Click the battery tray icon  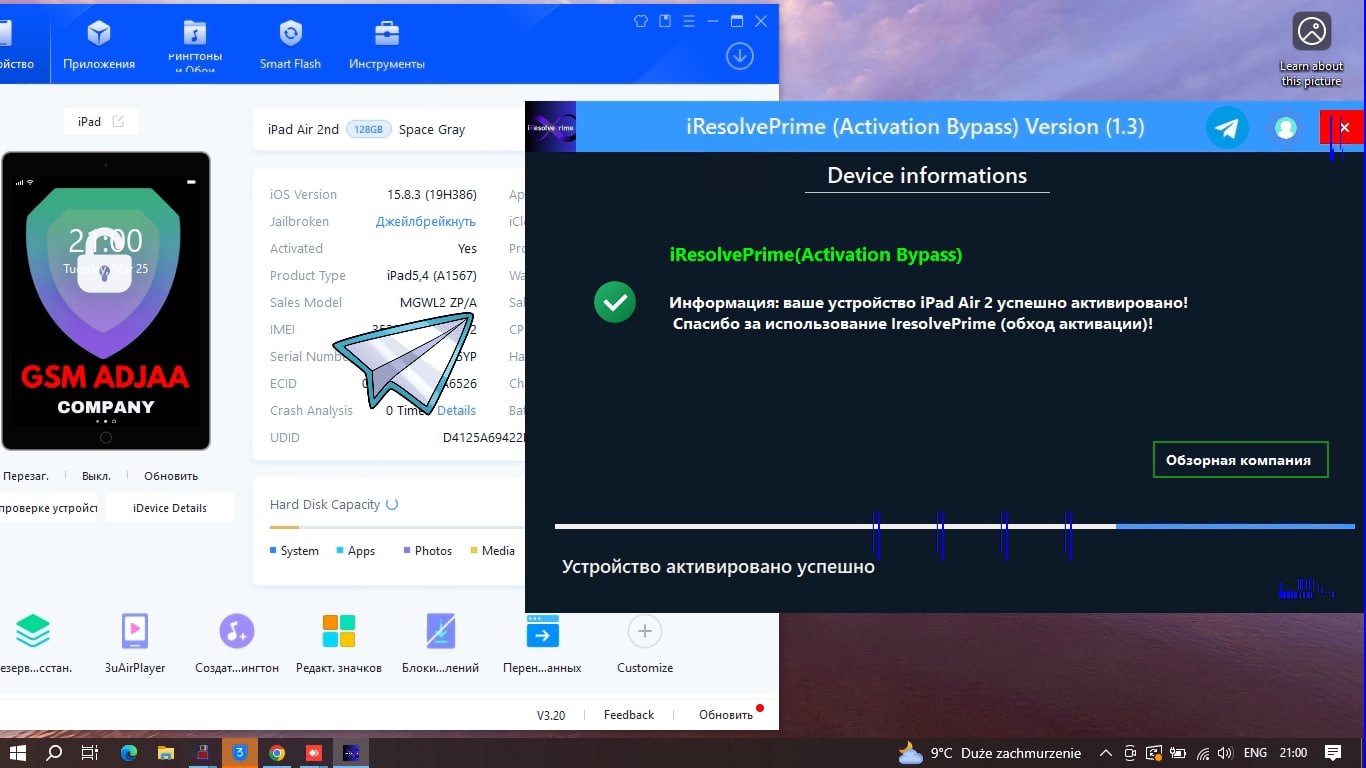pos(1178,753)
